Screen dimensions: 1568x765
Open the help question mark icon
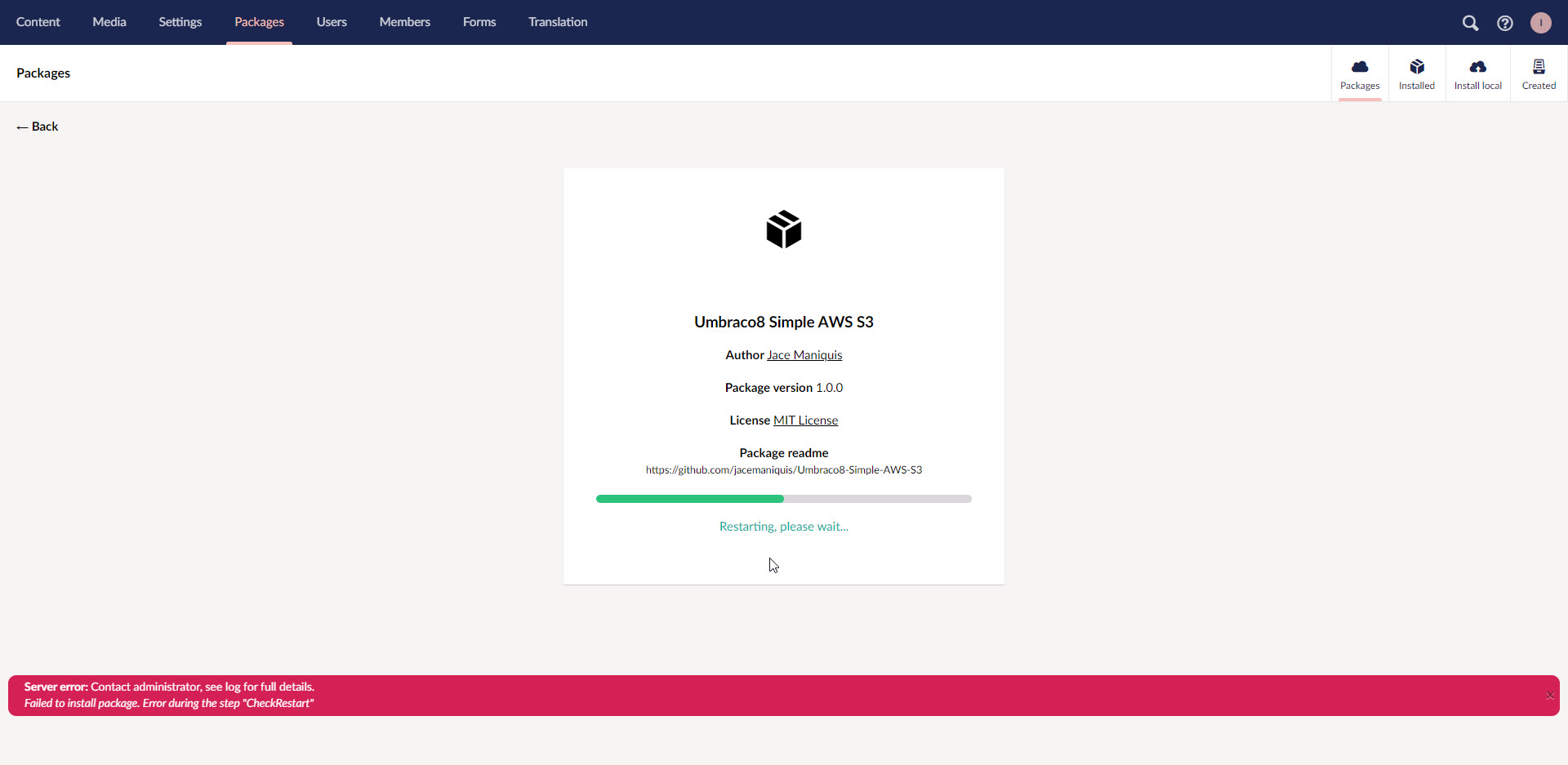(x=1505, y=23)
